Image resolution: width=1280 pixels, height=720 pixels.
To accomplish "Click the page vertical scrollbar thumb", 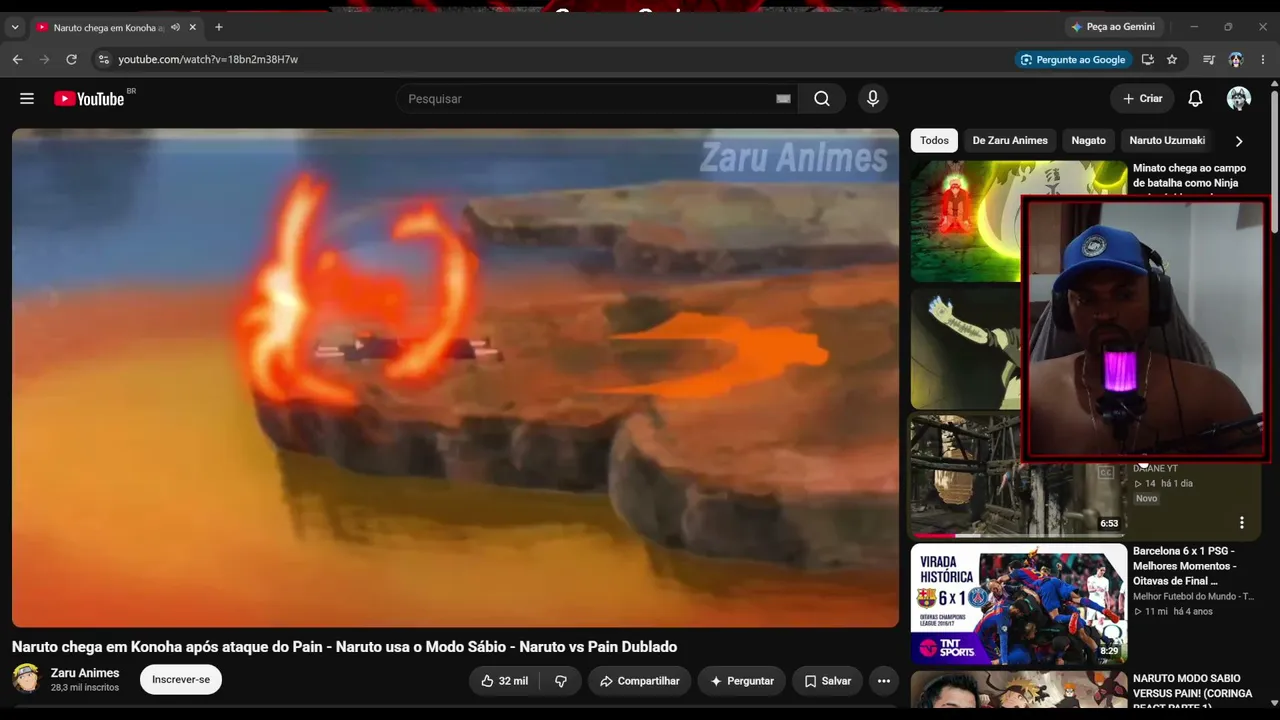I will [x=1274, y=163].
